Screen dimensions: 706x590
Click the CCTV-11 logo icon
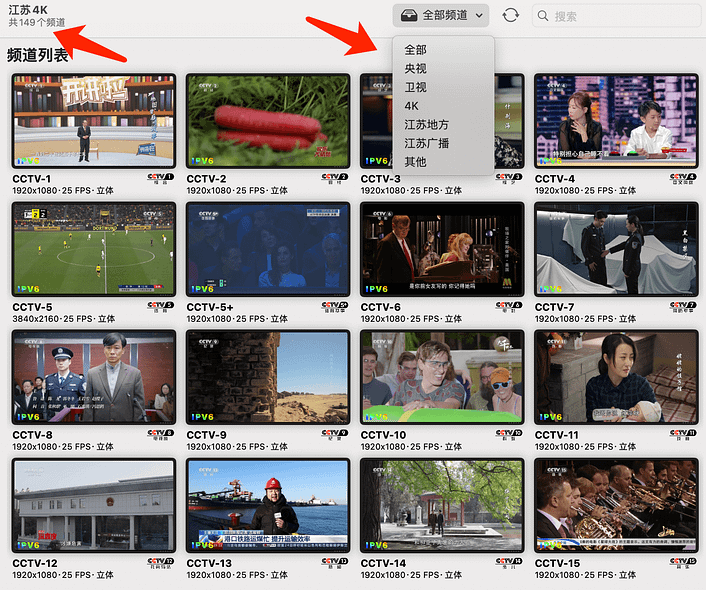click(683, 435)
